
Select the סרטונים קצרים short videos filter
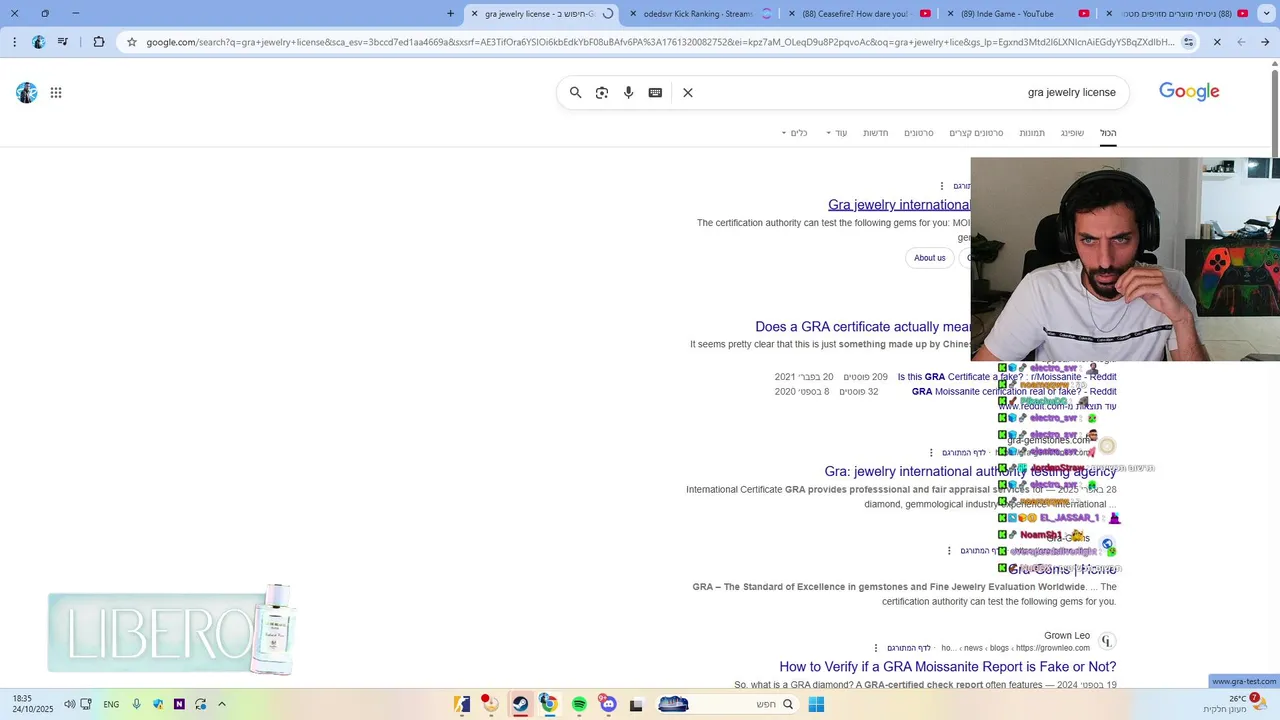[976, 133]
